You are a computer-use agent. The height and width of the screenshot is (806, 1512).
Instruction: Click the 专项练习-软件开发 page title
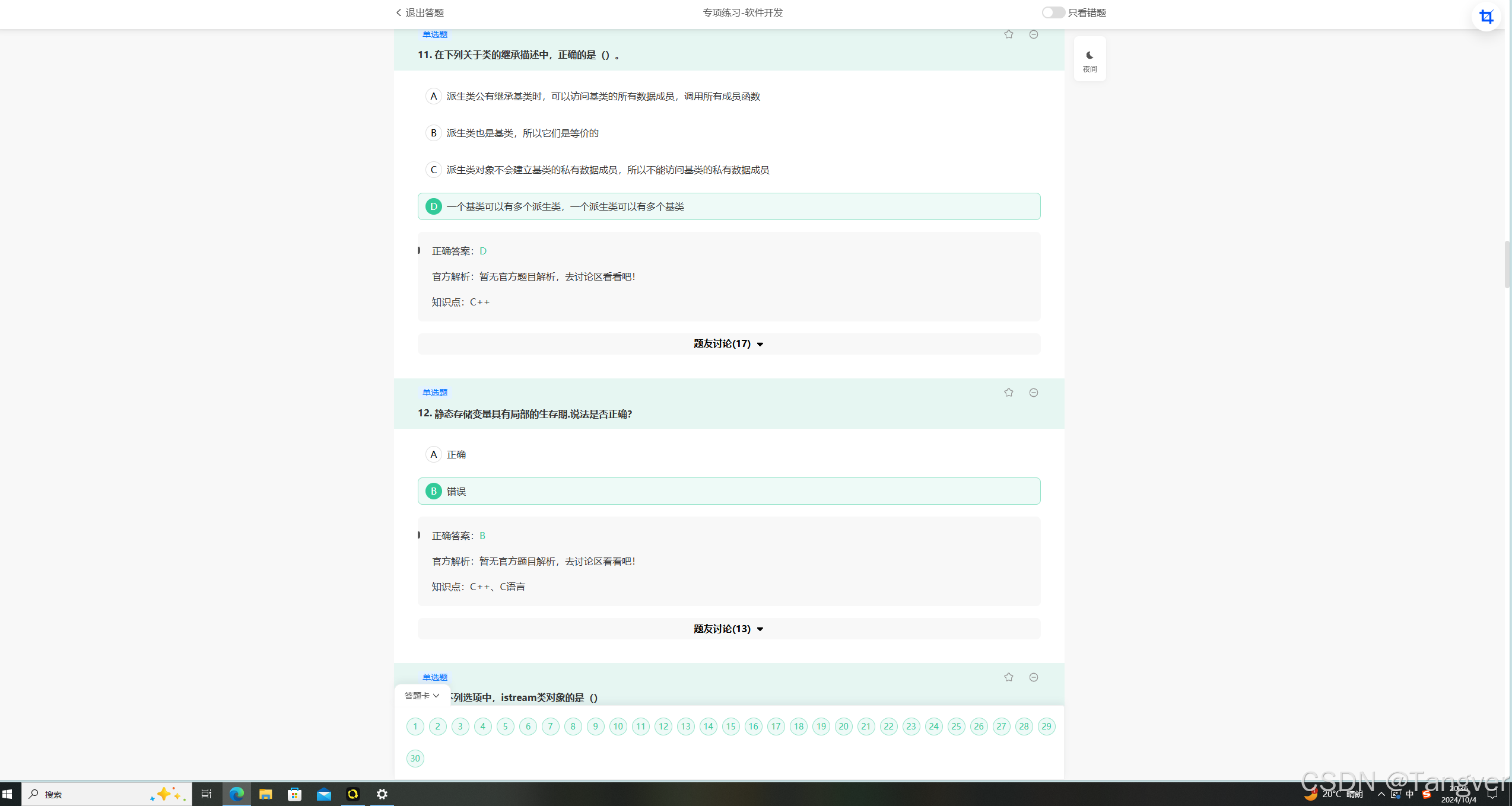(743, 12)
